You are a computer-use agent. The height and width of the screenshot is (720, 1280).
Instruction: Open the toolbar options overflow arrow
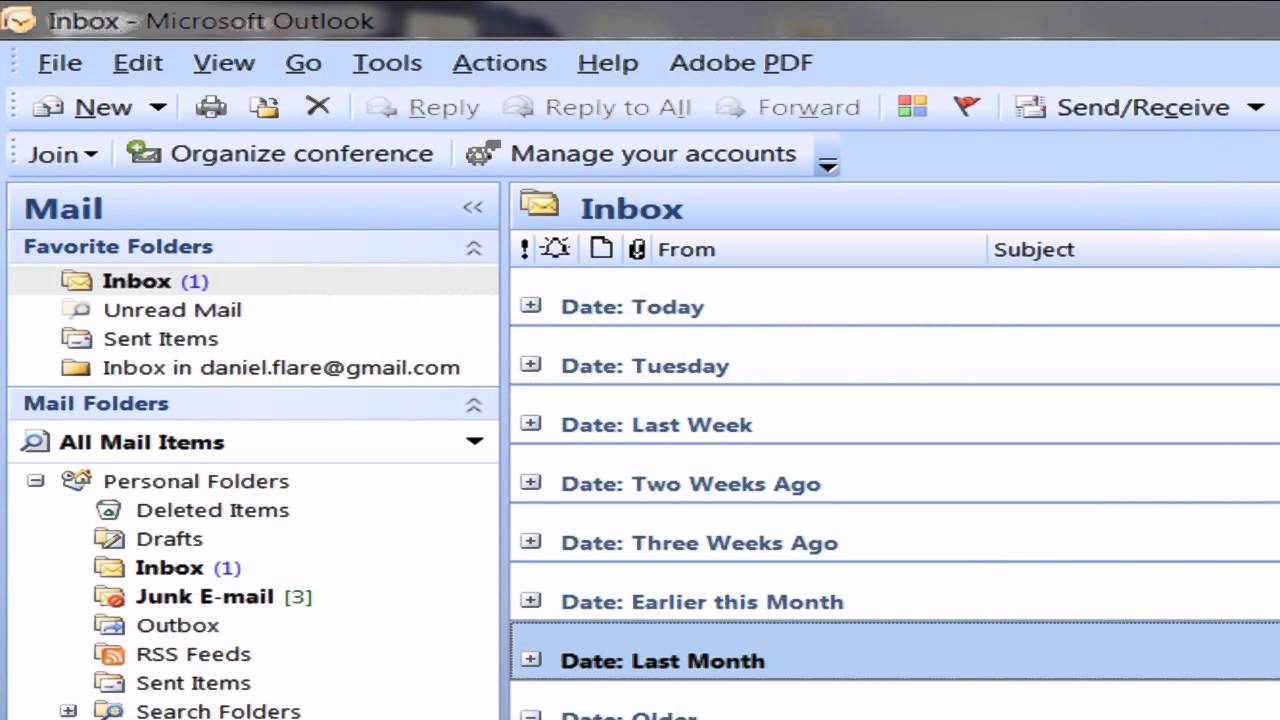(x=827, y=165)
